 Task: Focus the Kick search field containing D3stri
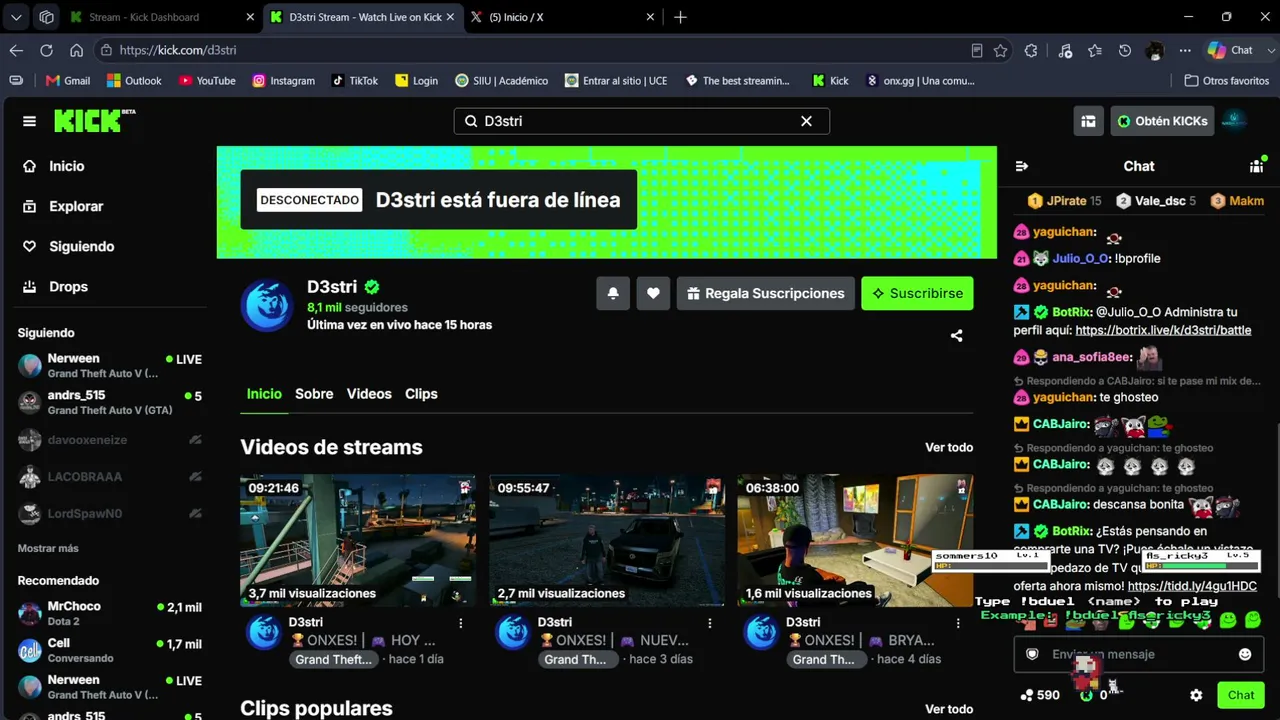(x=641, y=121)
